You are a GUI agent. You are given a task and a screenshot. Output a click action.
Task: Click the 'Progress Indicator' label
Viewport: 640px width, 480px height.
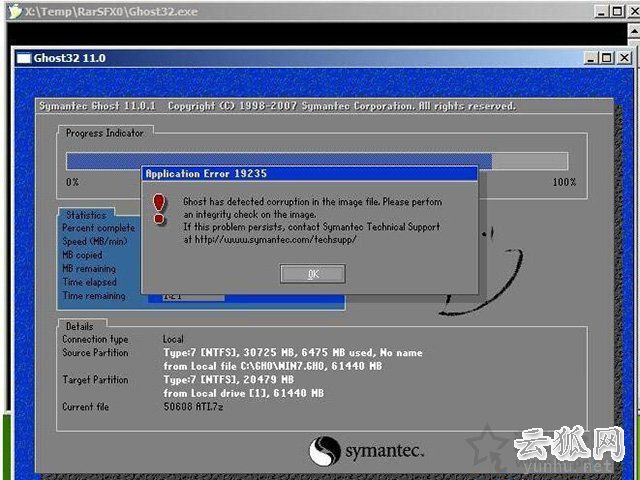[x=104, y=133]
